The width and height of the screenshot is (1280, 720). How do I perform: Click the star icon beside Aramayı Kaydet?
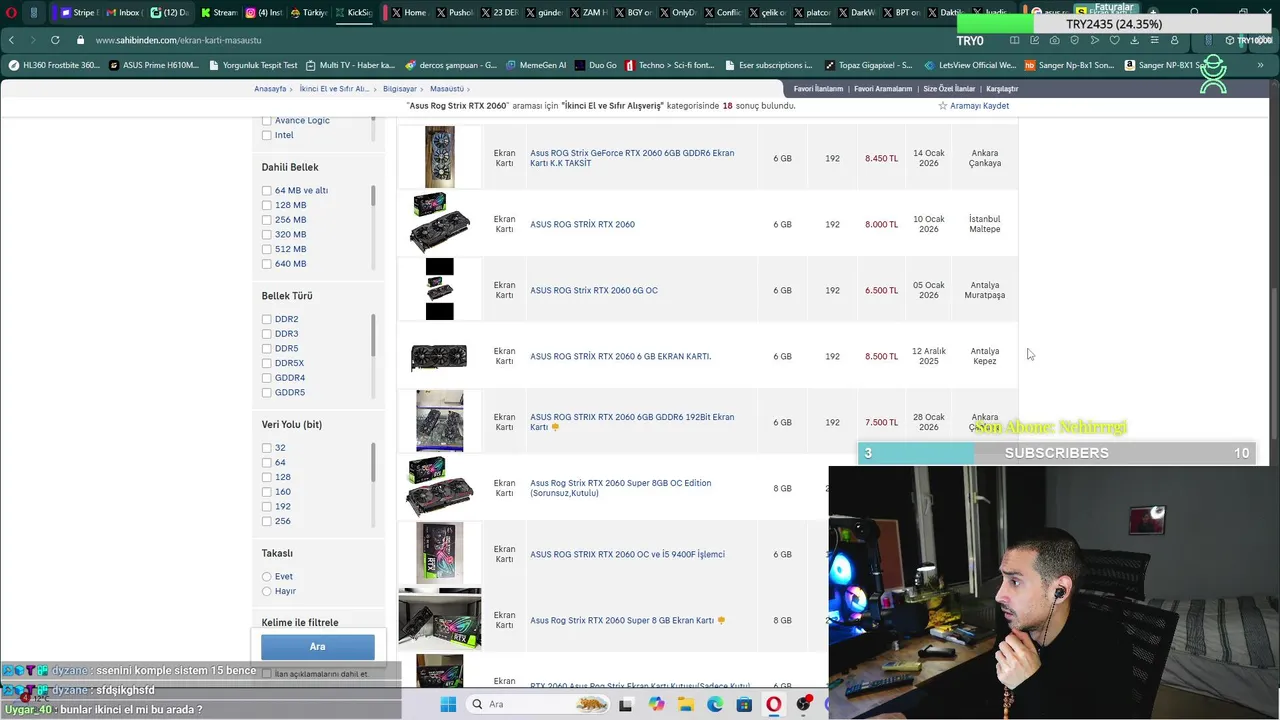pyautogui.click(x=943, y=105)
